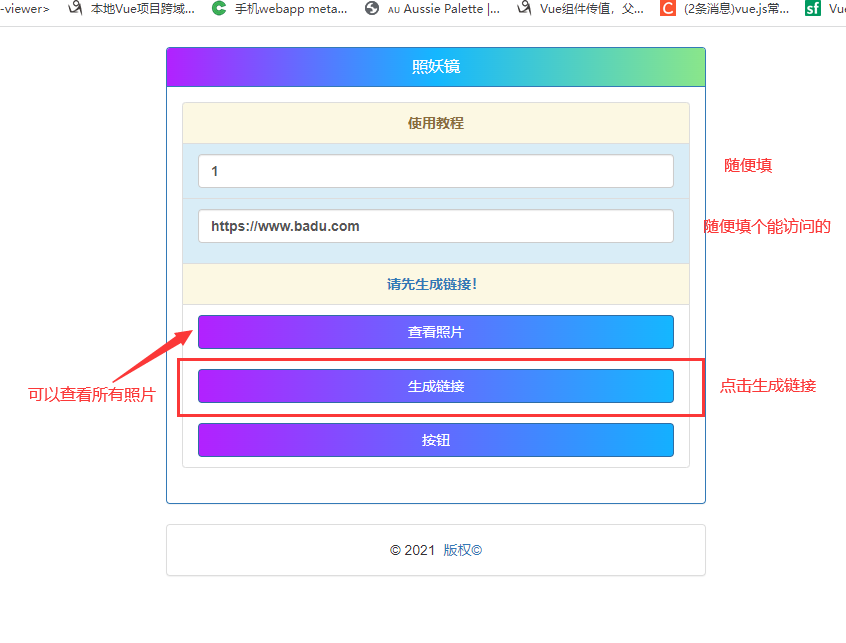Click the © 2021 footer text
Viewport: 846px width, 643px height.
click(412, 550)
